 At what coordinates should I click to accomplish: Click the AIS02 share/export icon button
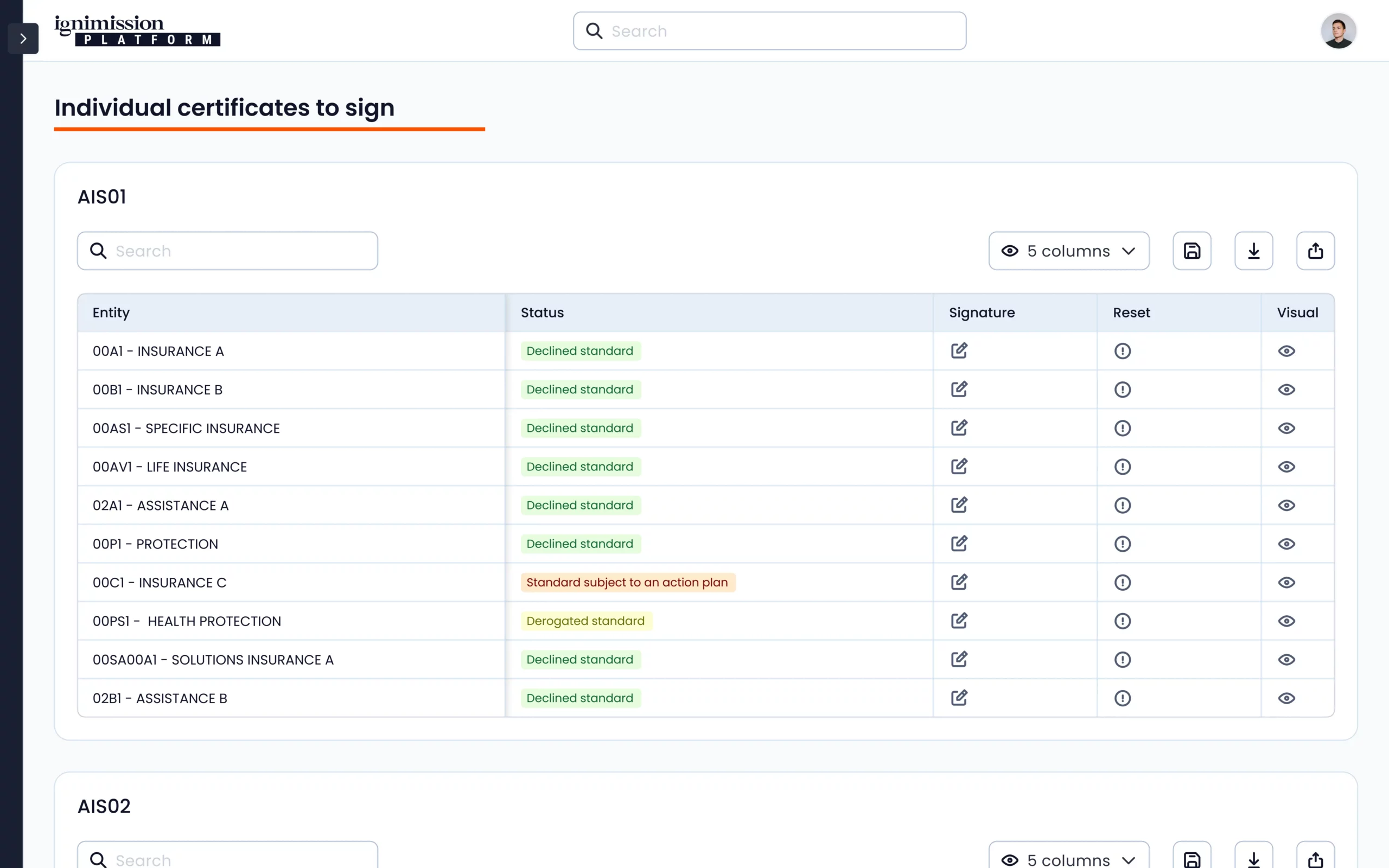[1315, 856]
